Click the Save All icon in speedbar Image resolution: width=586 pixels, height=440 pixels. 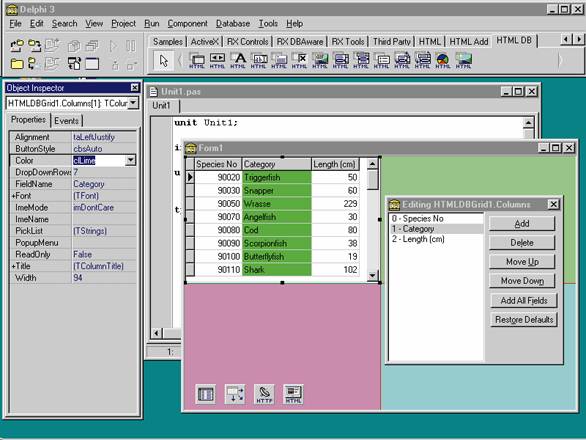click(34, 46)
